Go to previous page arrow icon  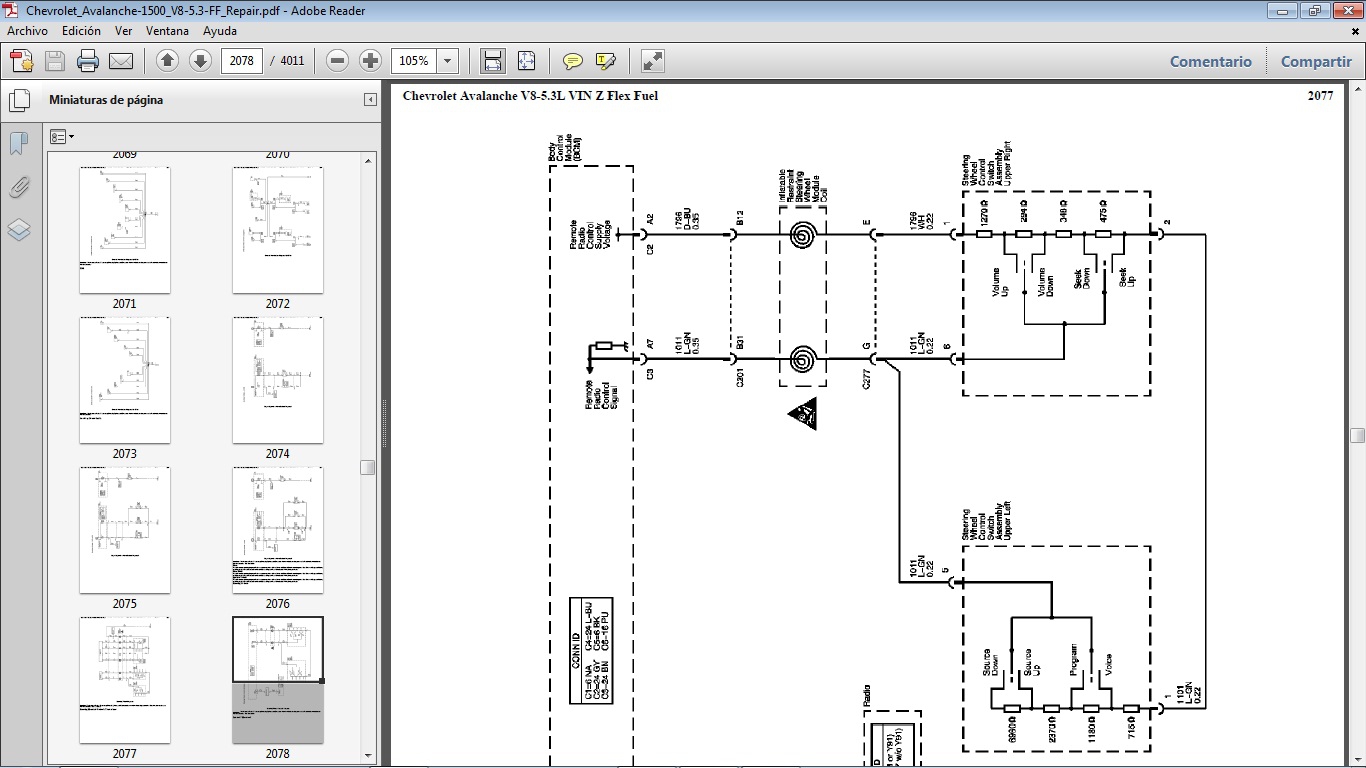tap(167, 61)
